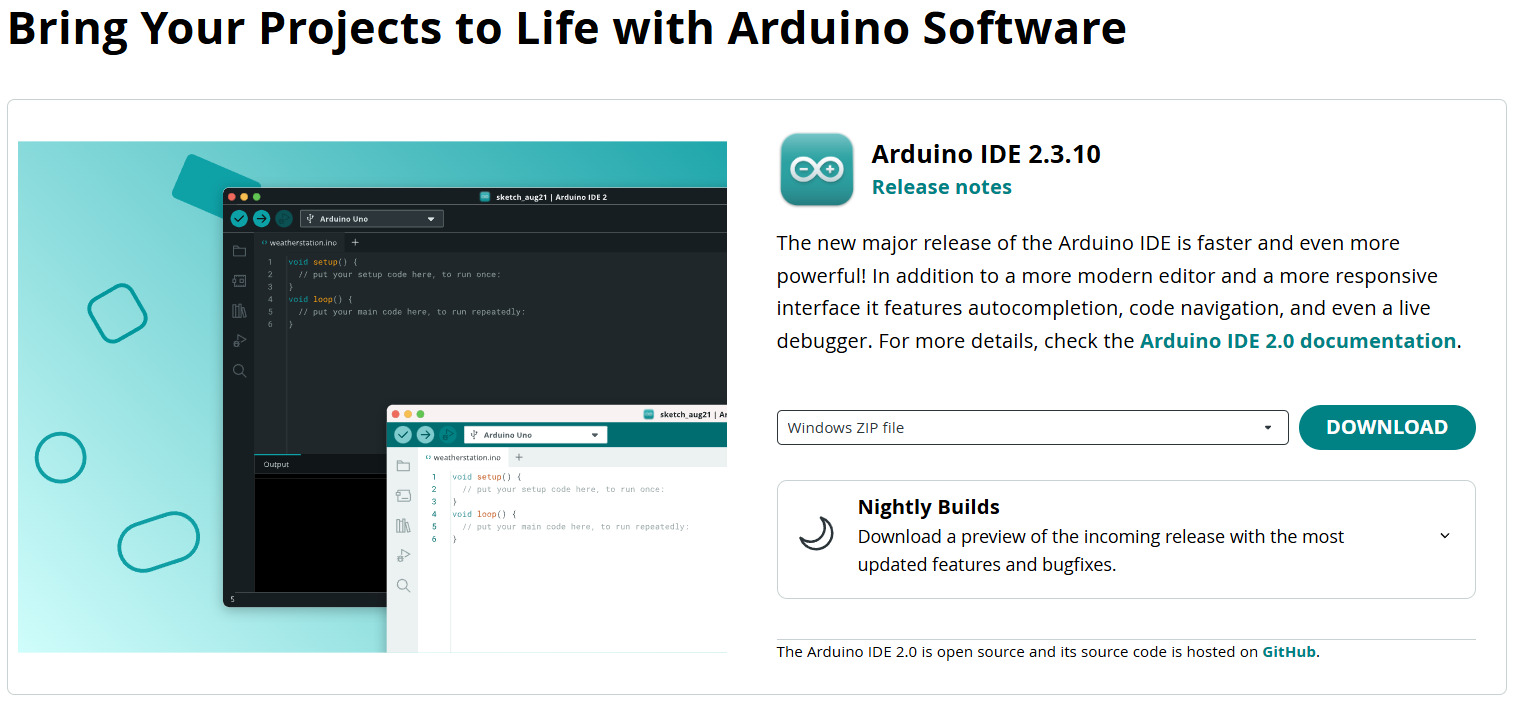Open the Windows ZIP file download dropdown
This screenshot has width=1515, height=716.
click(1032, 427)
